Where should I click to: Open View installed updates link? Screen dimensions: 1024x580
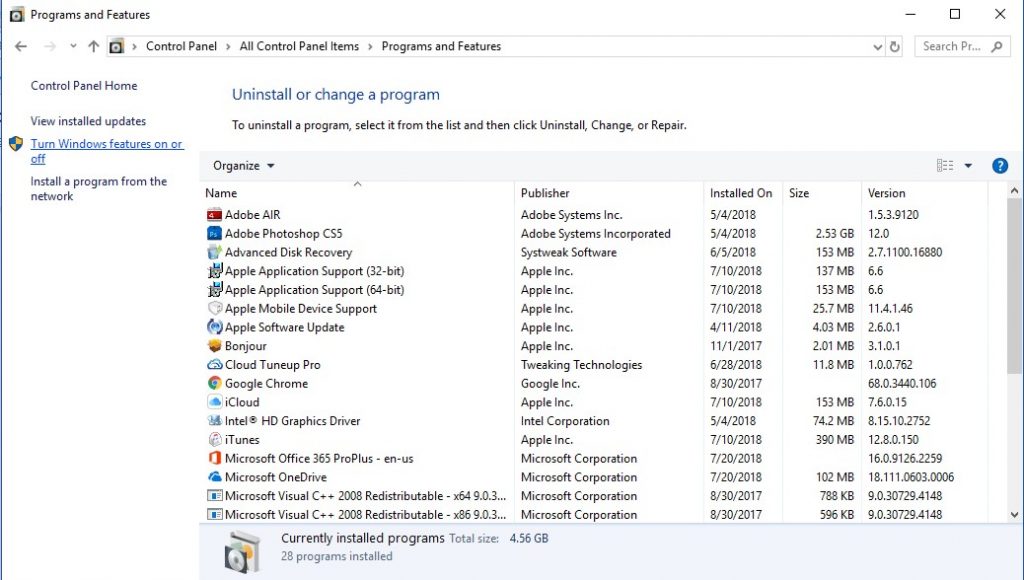tap(88, 121)
